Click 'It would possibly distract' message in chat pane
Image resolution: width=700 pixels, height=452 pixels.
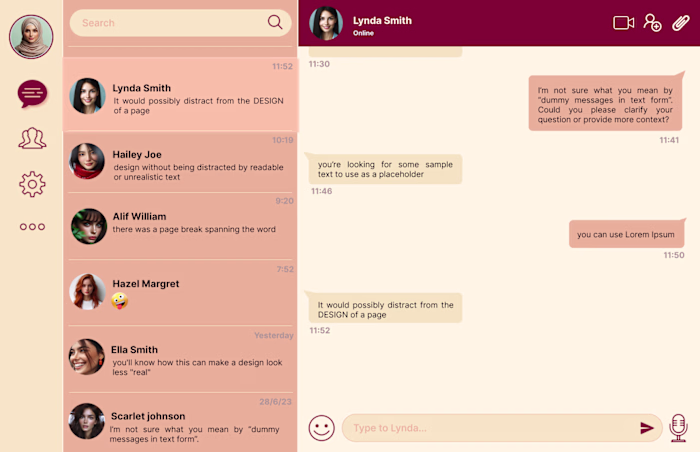click(385, 309)
